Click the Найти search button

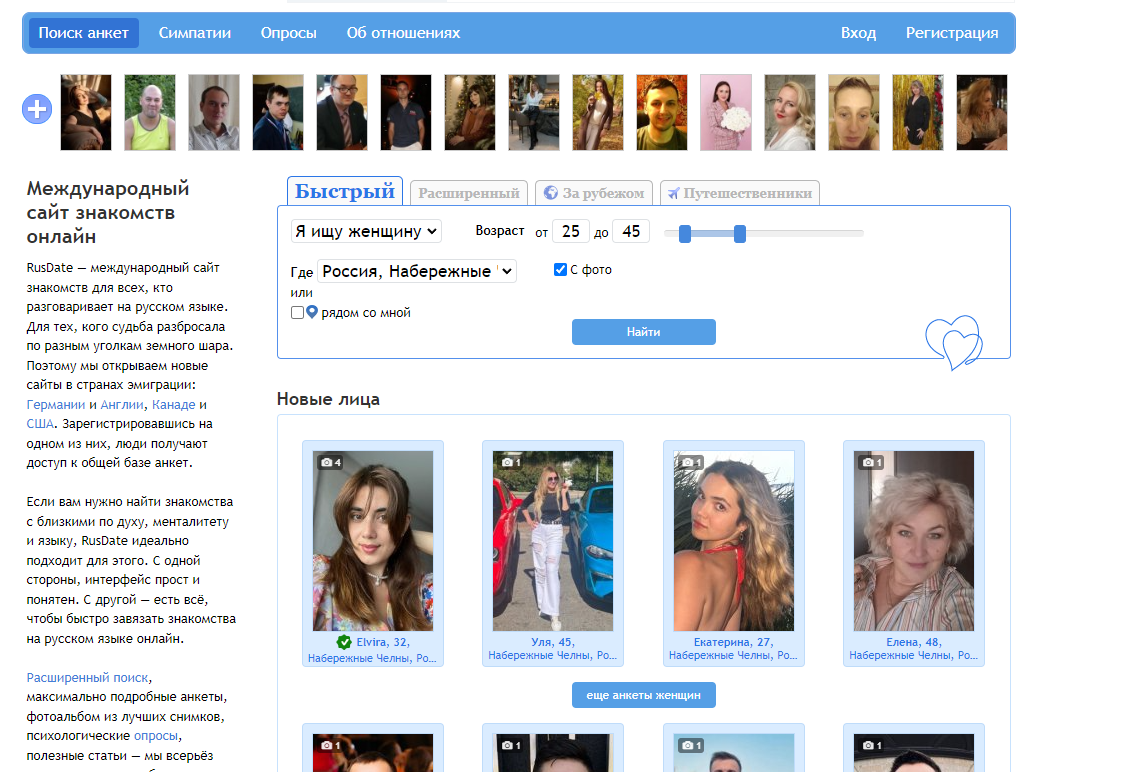pos(644,332)
